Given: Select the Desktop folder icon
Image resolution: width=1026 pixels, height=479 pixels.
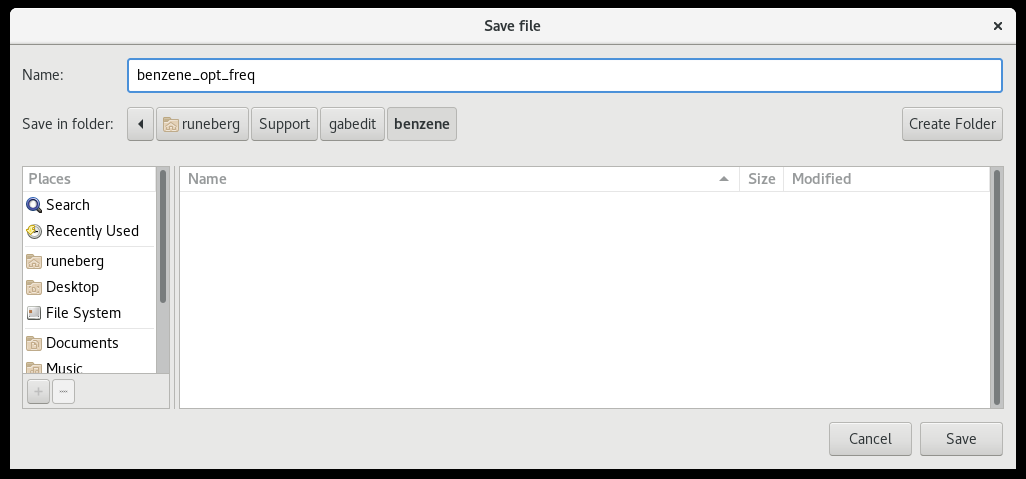Looking at the screenshot, I should click(x=34, y=287).
